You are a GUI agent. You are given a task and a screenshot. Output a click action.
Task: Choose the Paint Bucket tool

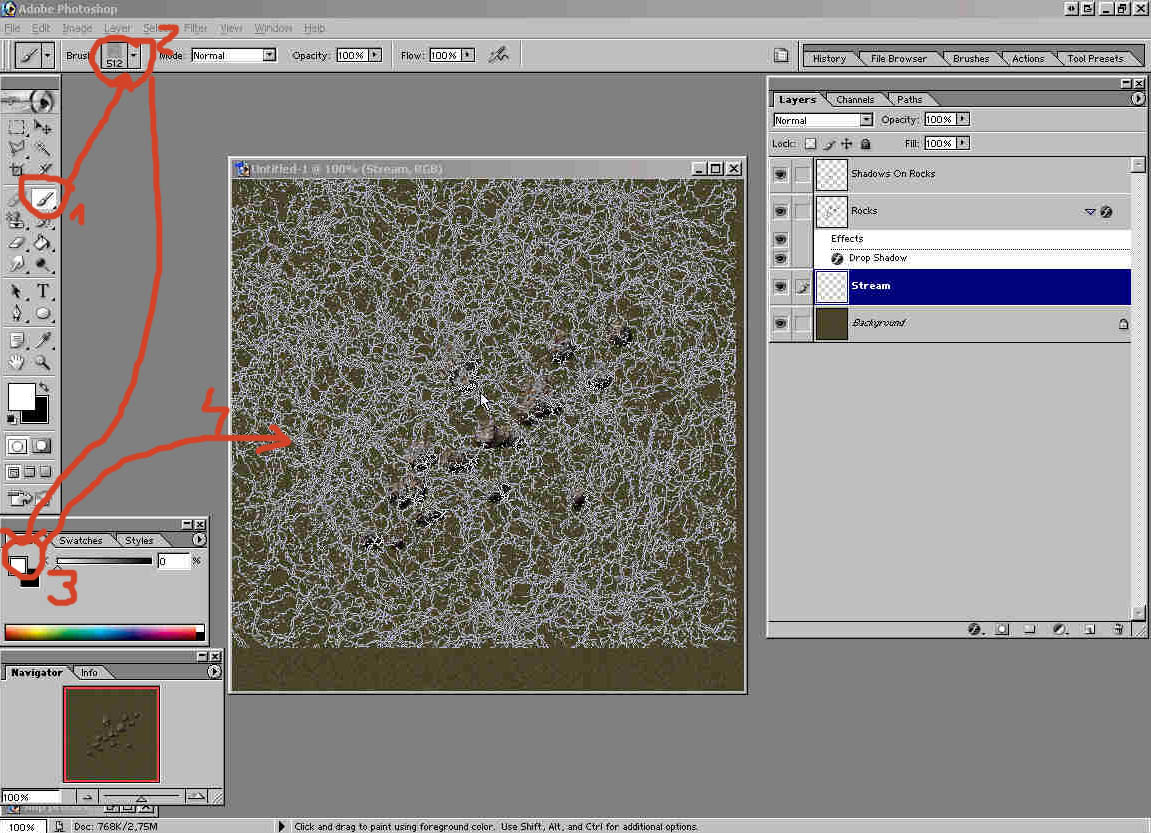pyautogui.click(x=43, y=242)
